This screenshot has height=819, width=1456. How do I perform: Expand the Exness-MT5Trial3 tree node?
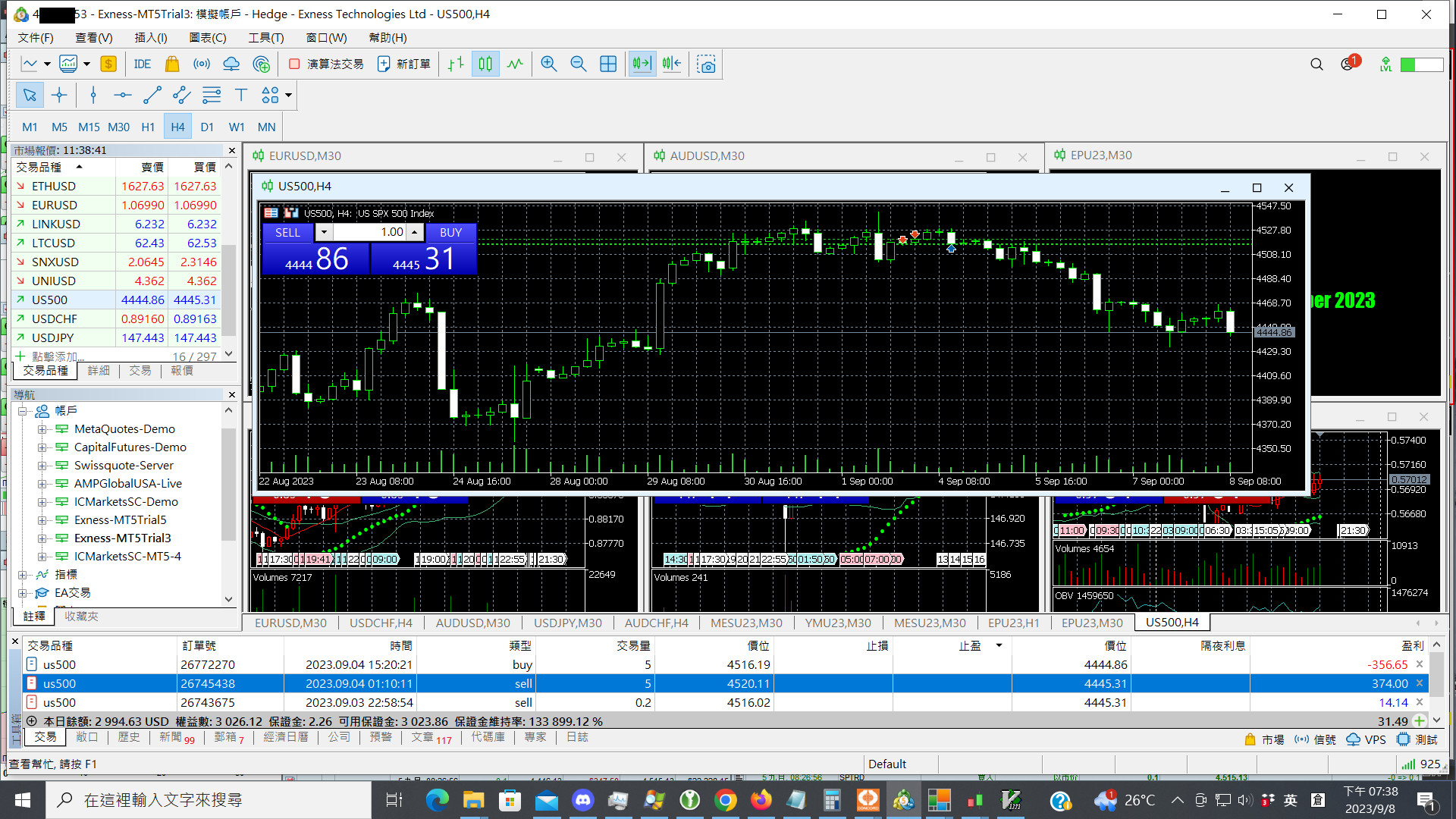pyautogui.click(x=42, y=538)
